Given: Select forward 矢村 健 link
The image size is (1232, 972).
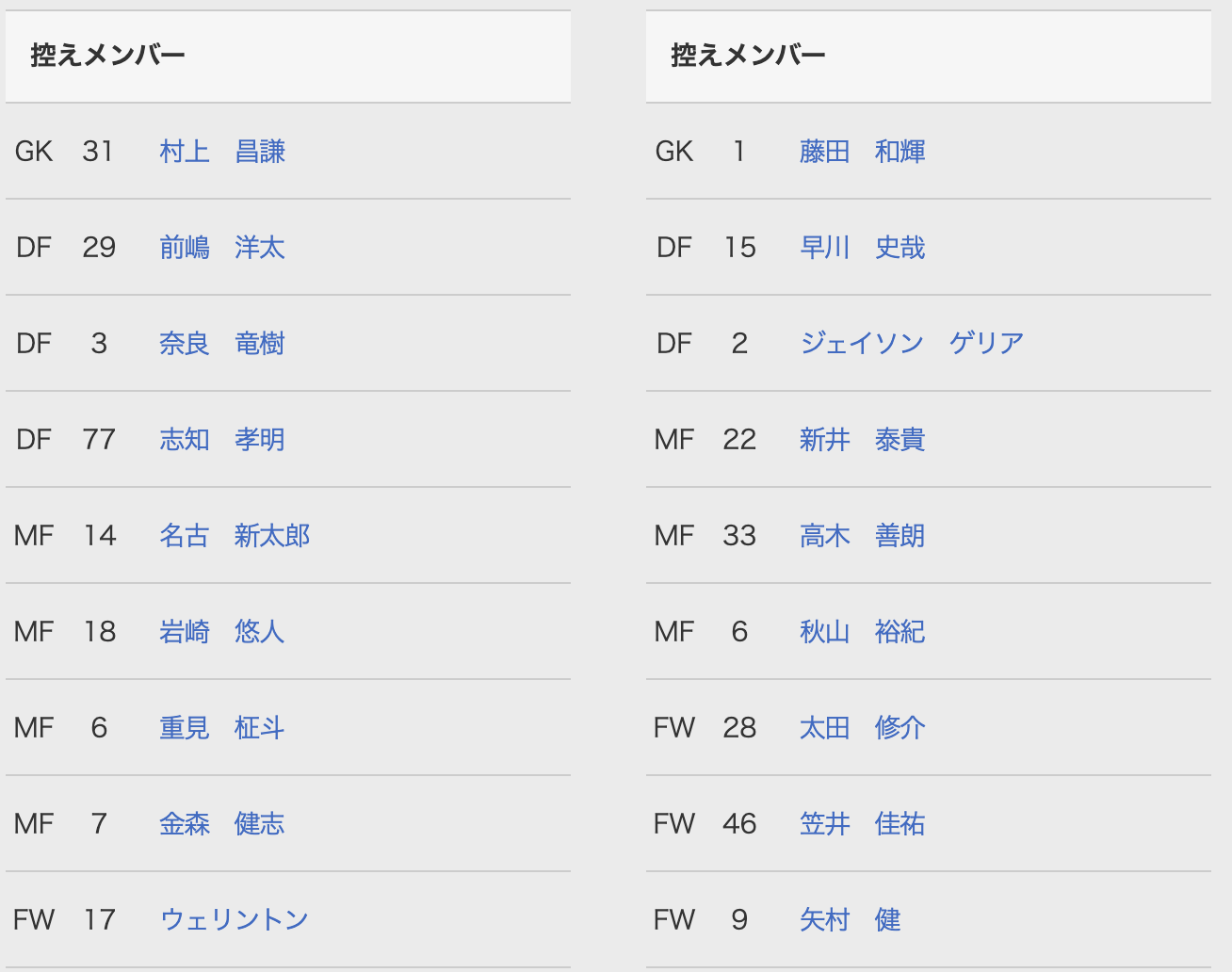Looking at the screenshot, I should [851, 920].
